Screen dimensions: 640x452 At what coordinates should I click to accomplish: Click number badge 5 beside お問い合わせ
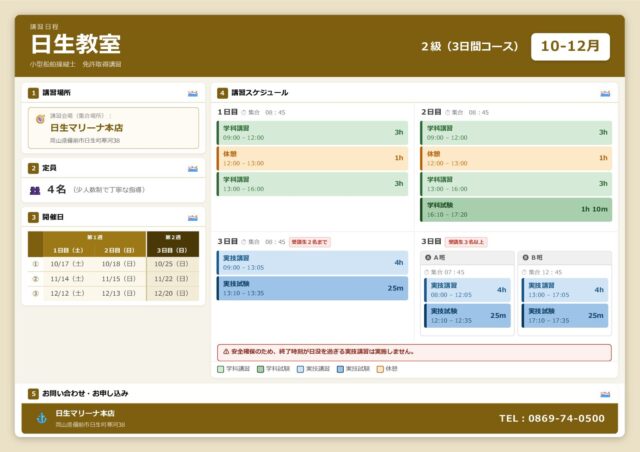coord(33,394)
